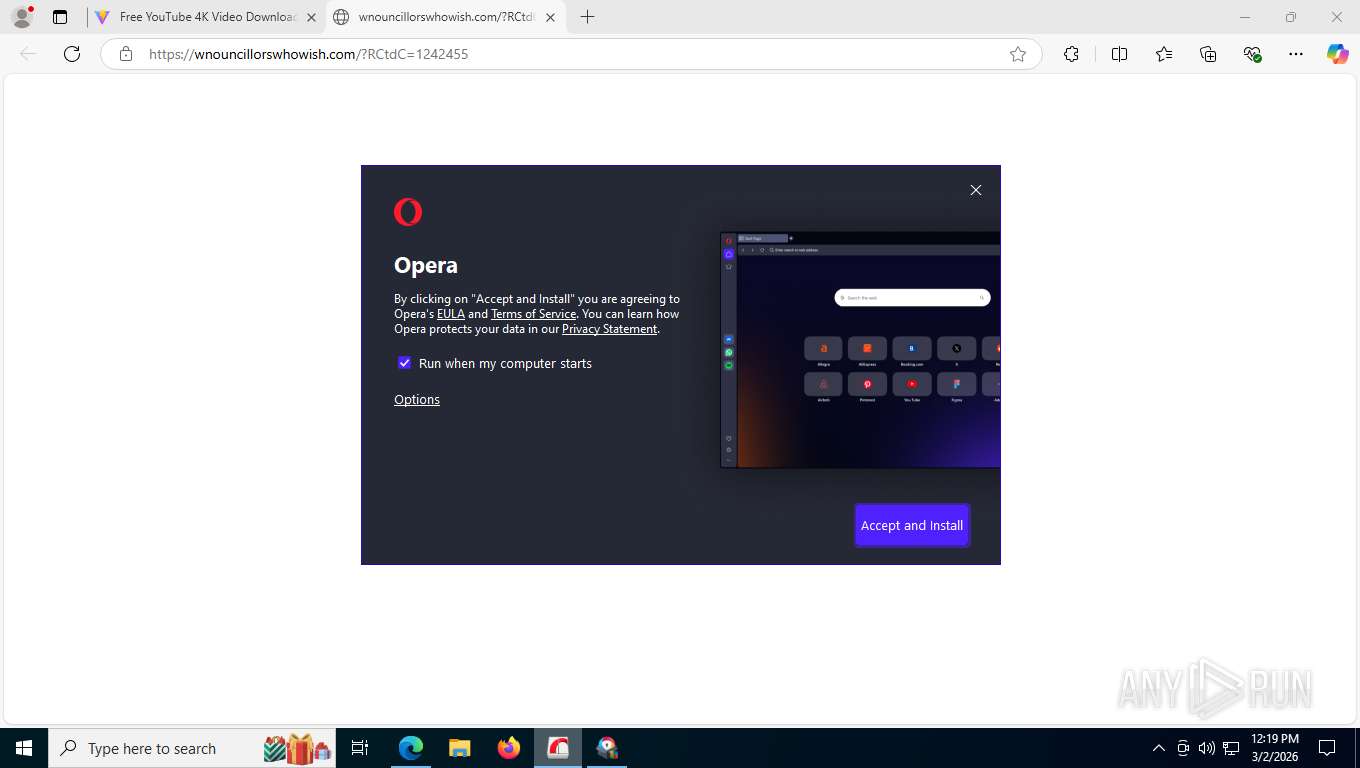Open the browser profile icon
1360x768 pixels.
point(21,17)
